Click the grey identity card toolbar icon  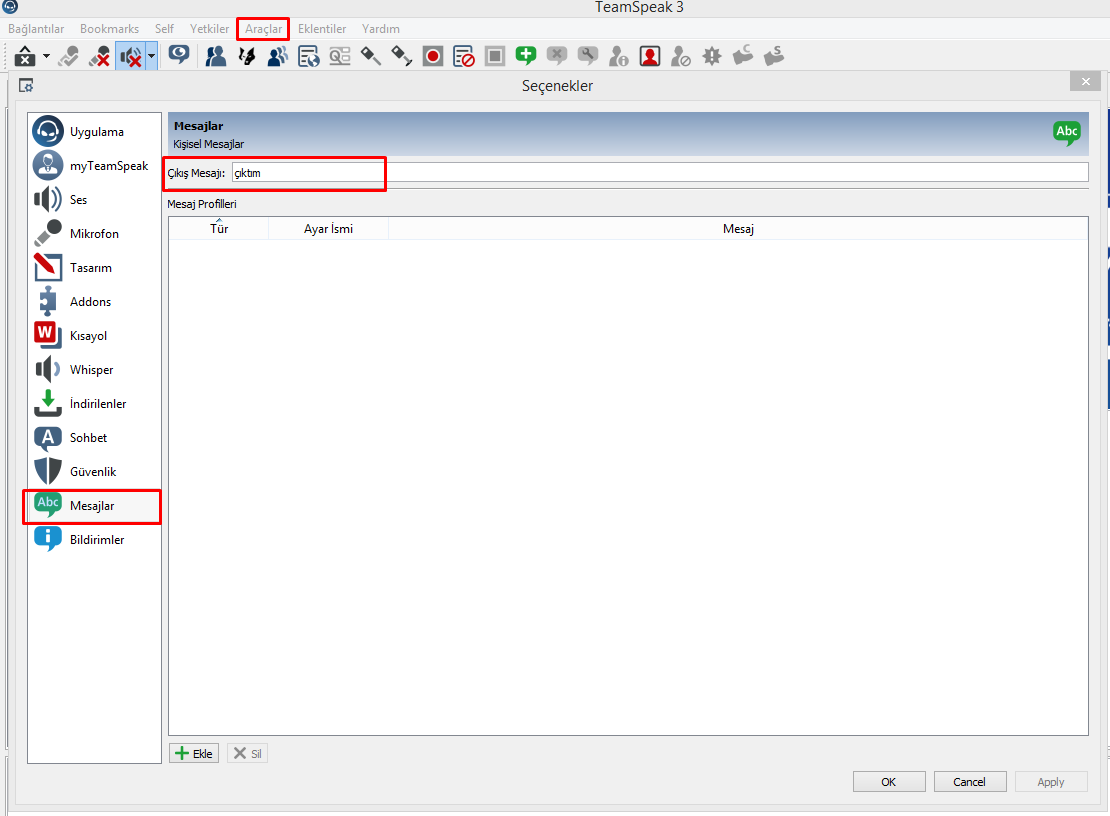(x=340, y=56)
